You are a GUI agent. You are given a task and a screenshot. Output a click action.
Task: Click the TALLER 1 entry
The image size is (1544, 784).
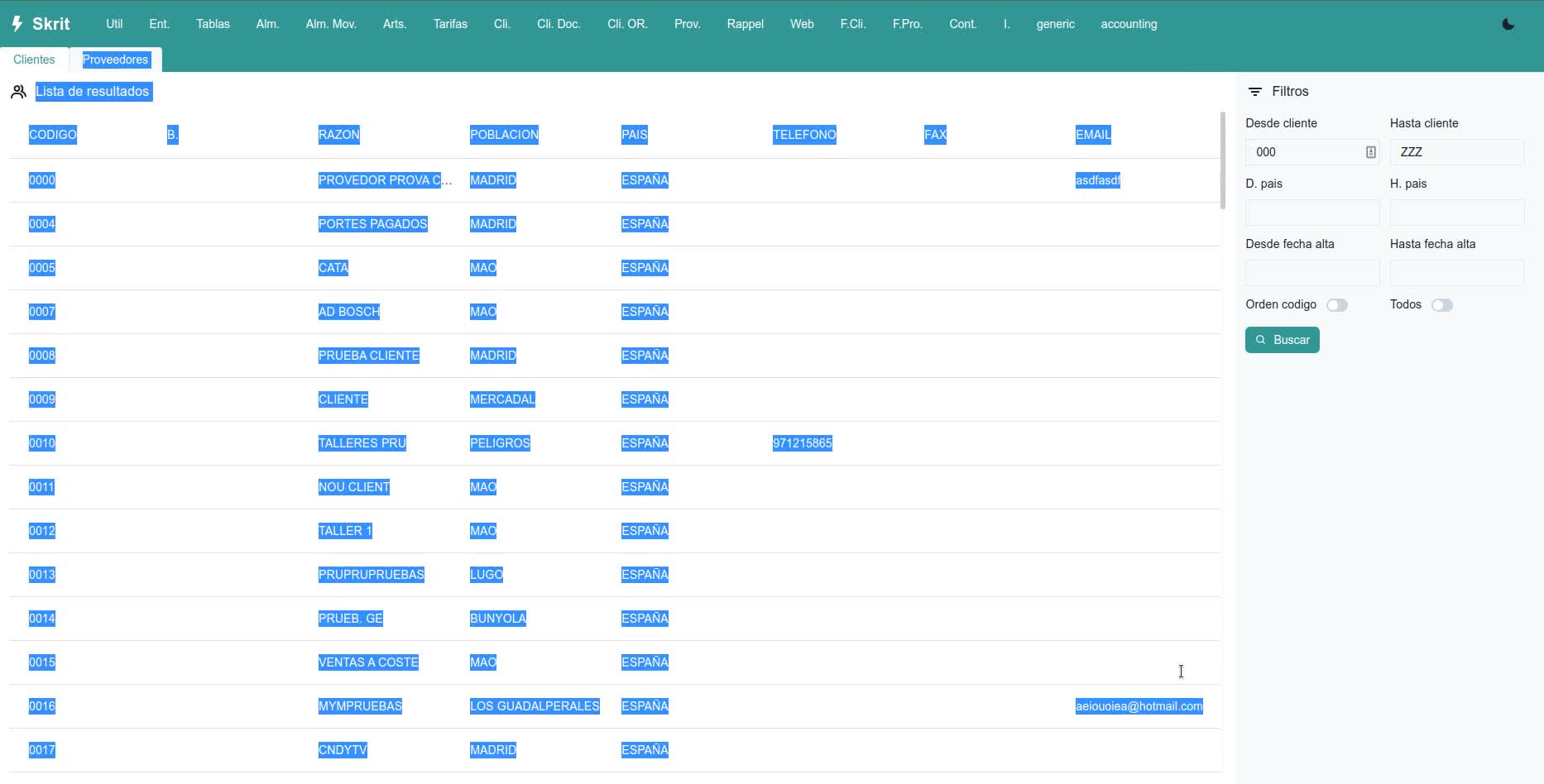(x=345, y=531)
